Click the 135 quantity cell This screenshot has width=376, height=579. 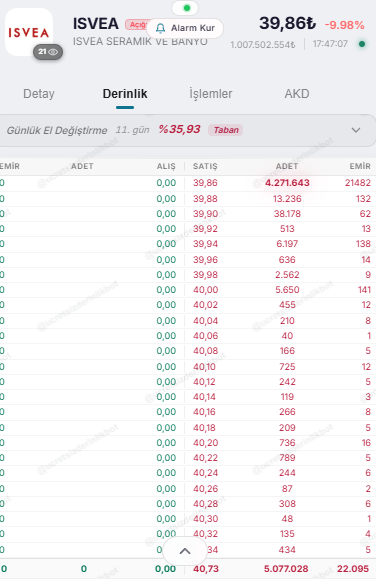coord(287,534)
